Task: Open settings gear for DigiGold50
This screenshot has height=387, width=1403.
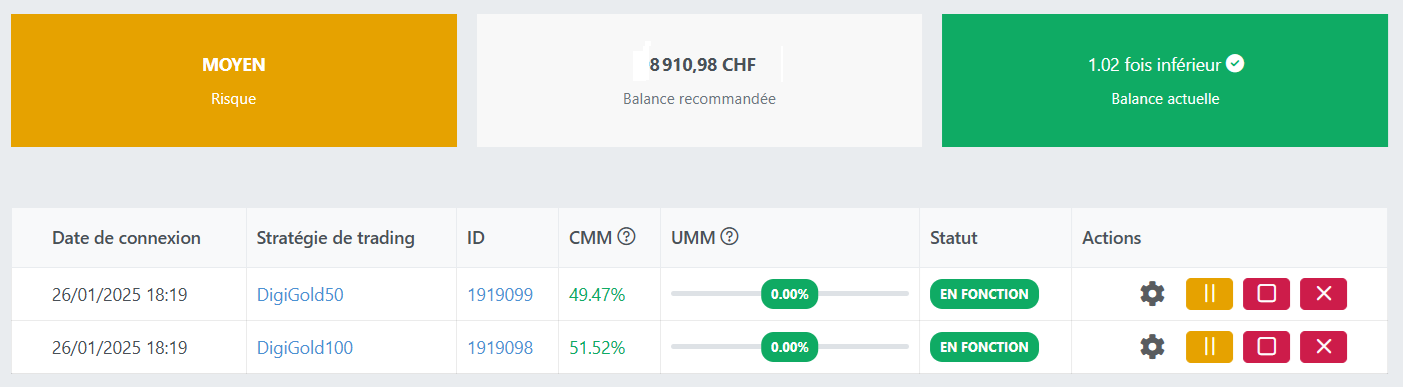Action: pyautogui.click(x=1152, y=294)
